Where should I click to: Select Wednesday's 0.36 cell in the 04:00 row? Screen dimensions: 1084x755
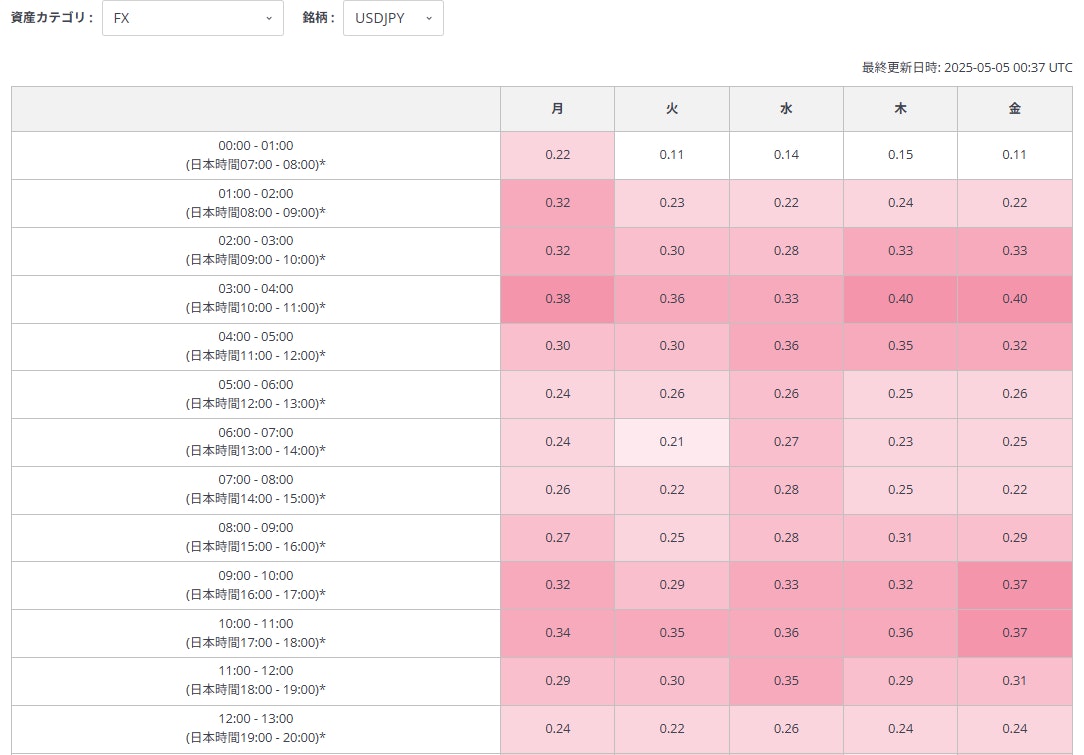(786, 346)
